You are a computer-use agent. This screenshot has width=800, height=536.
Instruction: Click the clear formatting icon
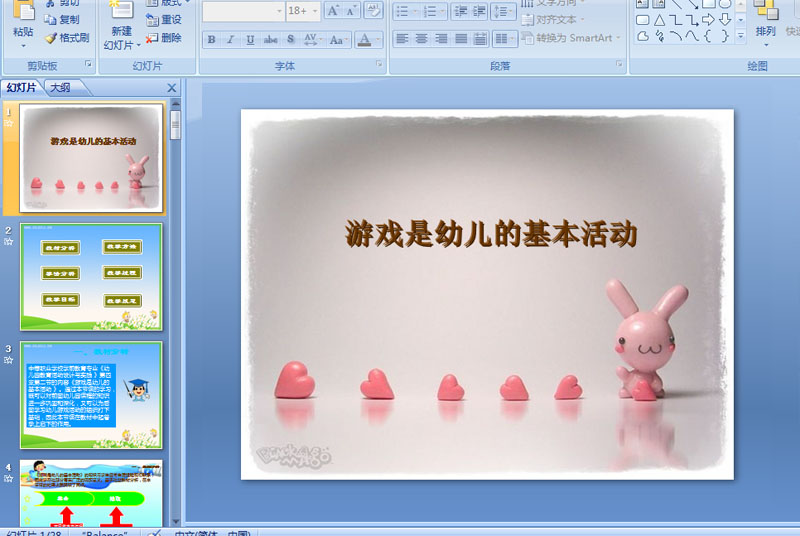[x=373, y=11]
